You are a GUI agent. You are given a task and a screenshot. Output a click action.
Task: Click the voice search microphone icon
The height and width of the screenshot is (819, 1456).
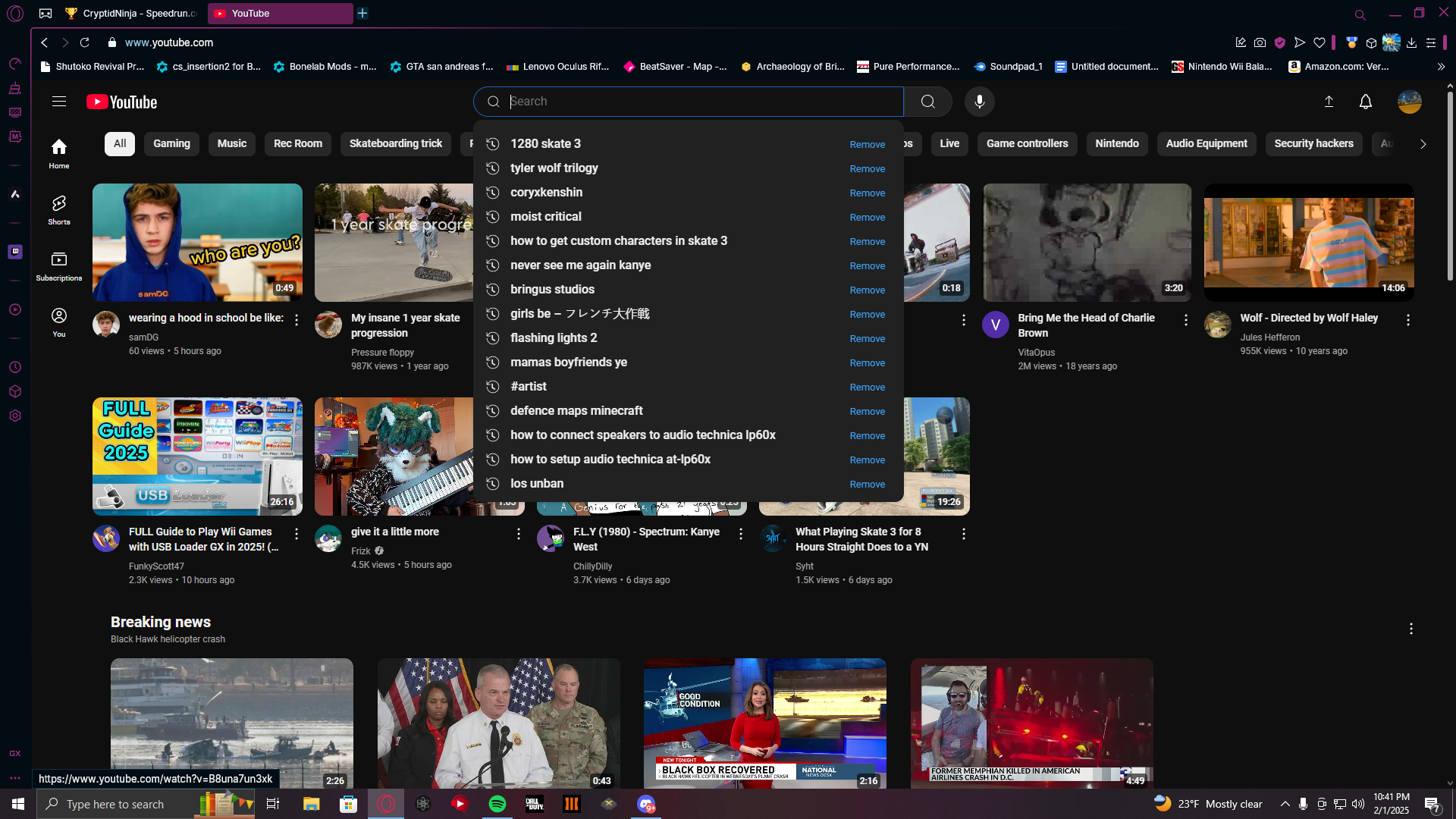tap(979, 102)
